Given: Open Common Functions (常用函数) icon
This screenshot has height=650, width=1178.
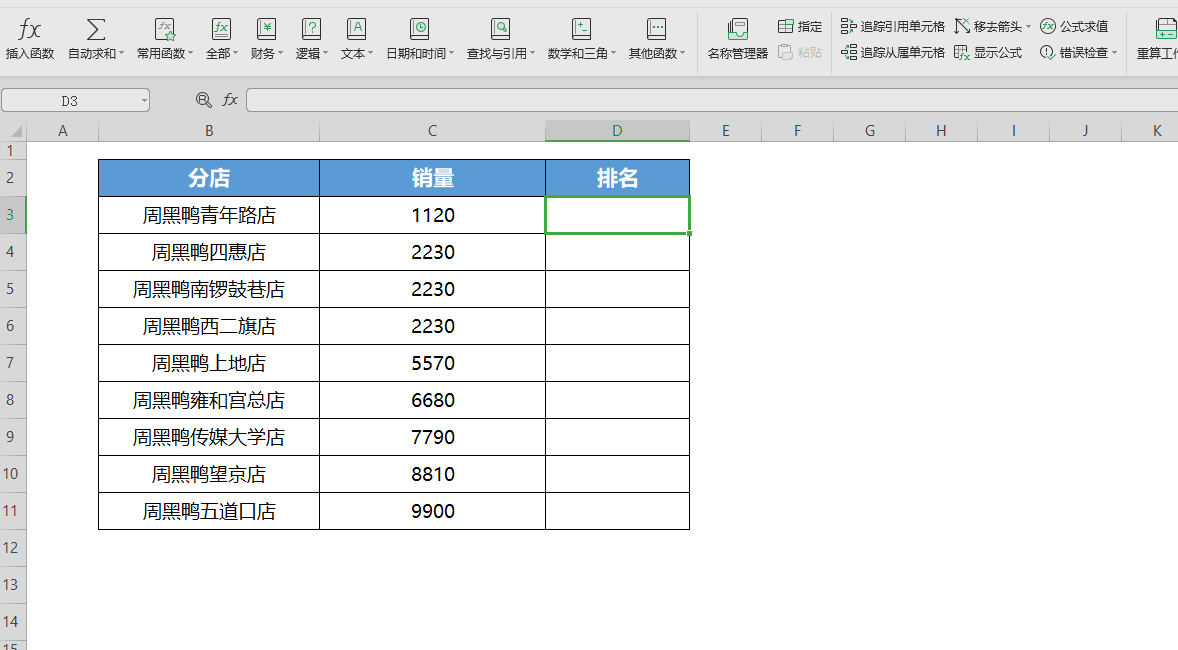Looking at the screenshot, I should click(x=165, y=29).
